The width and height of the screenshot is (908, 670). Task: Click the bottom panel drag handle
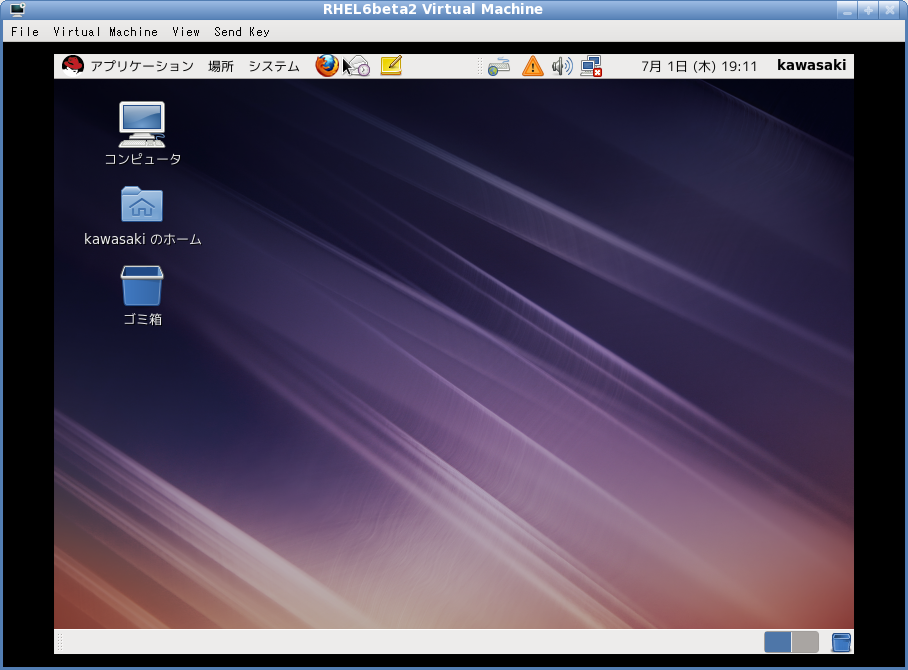point(59,642)
